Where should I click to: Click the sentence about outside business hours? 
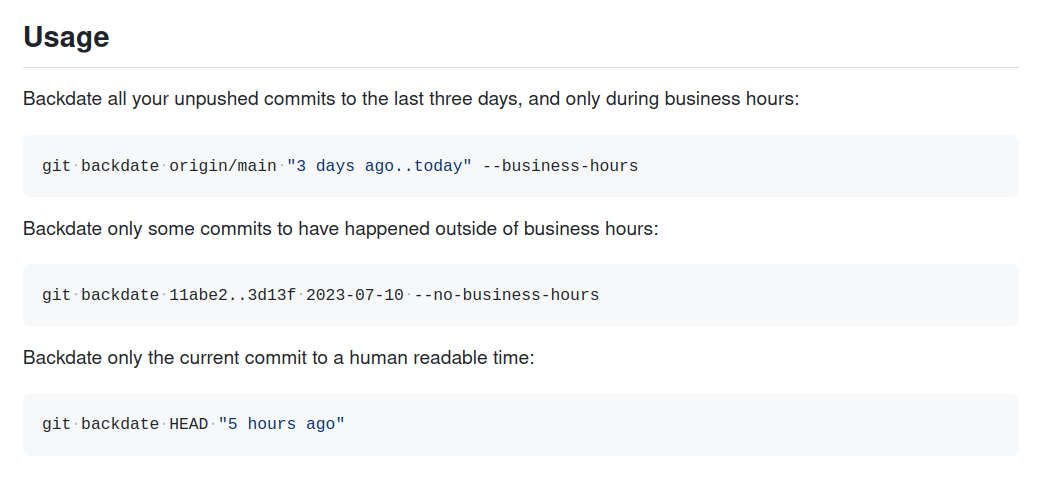[340, 229]
